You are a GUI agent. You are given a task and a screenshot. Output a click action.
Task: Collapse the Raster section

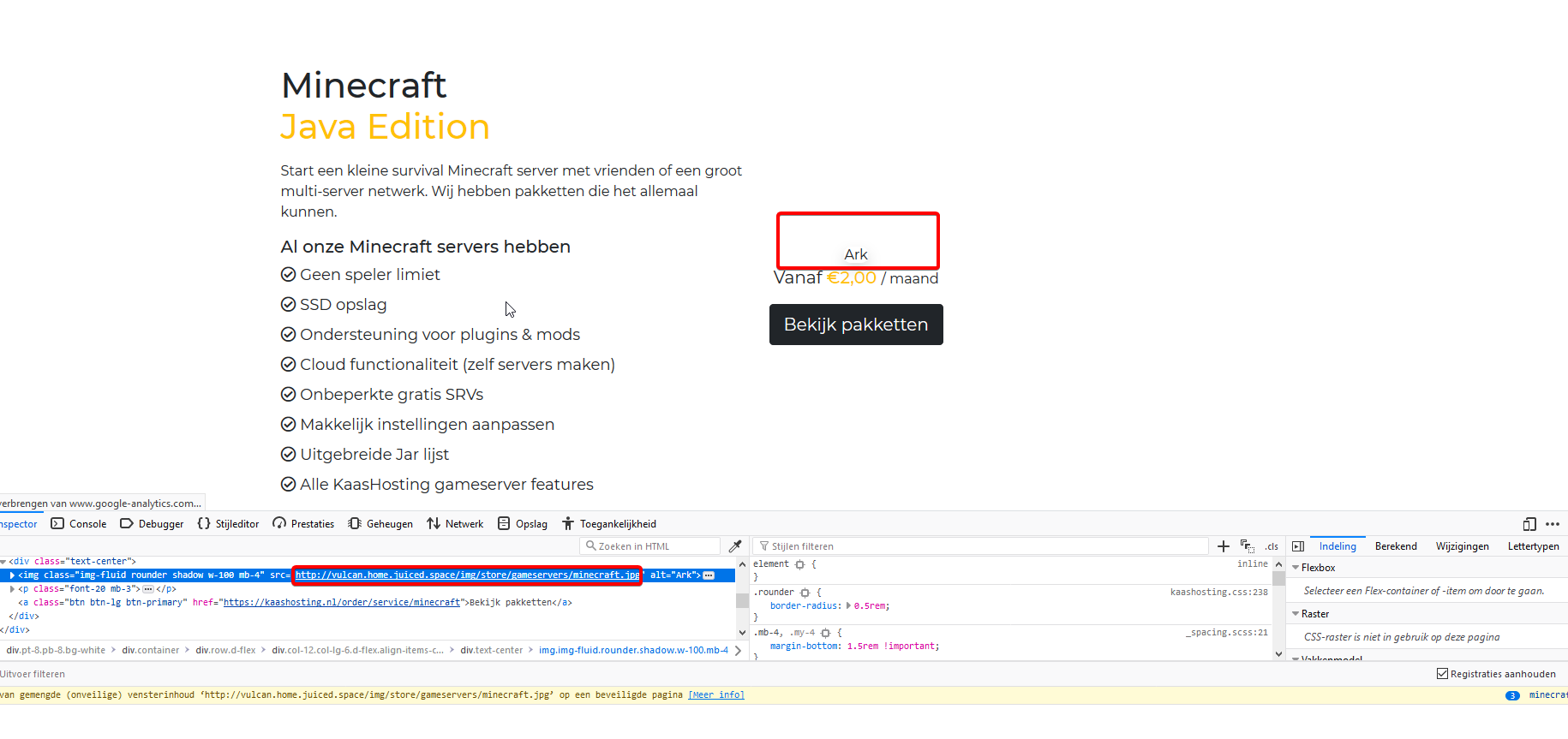pyautogui.click(x=1296, y=614)
